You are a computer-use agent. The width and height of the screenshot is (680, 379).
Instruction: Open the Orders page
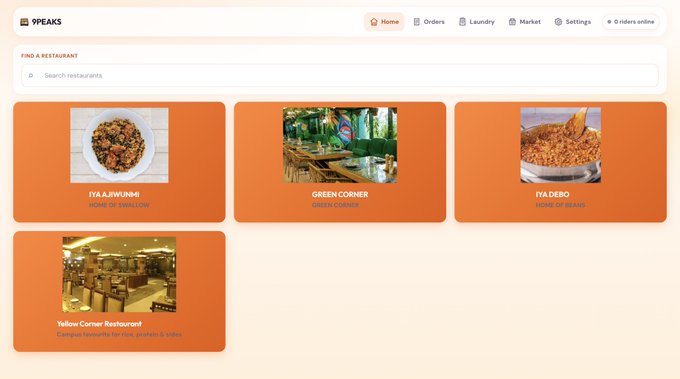coord(429,22)
